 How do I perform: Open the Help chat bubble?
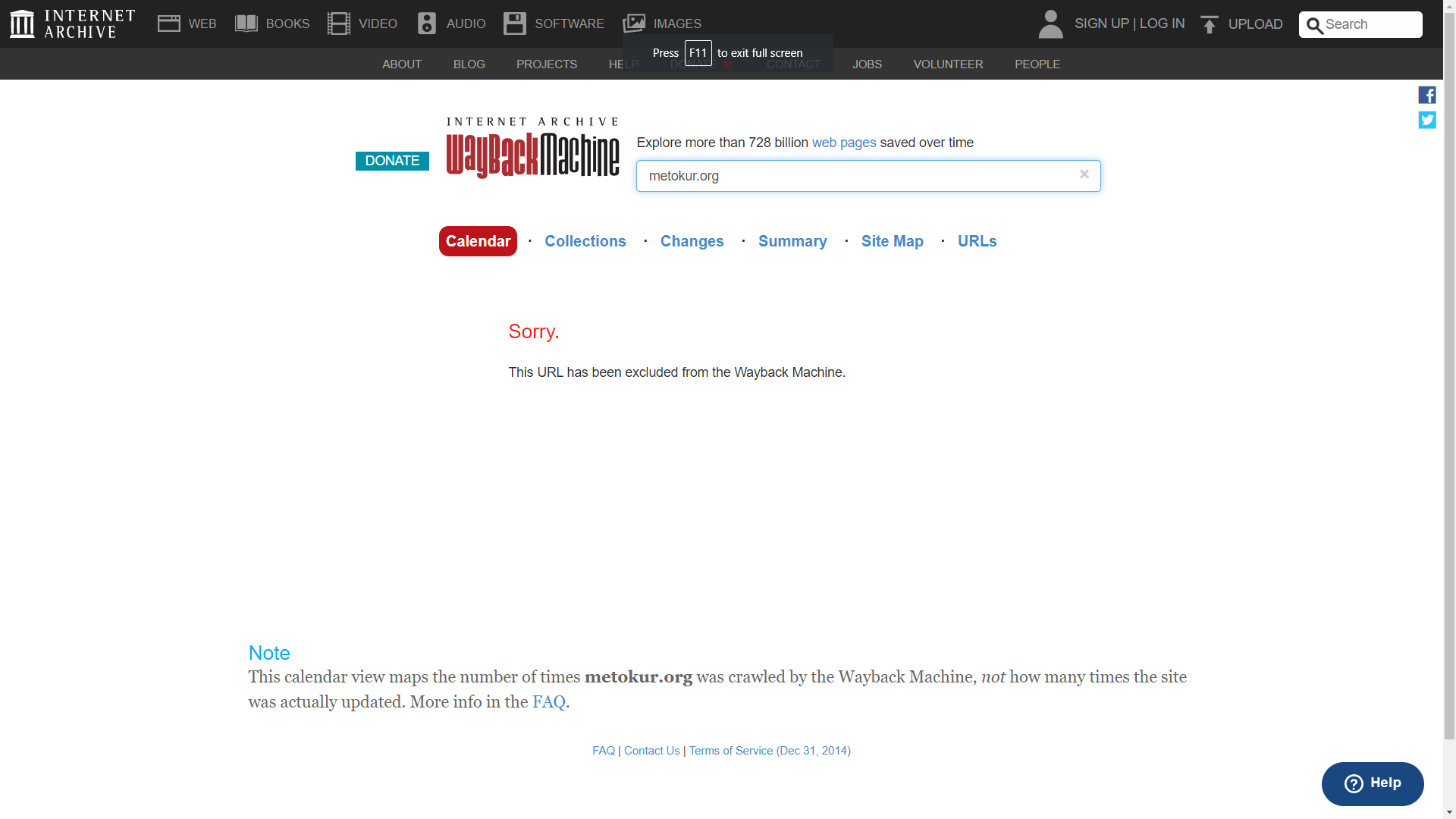click(x=1373, y=783)
